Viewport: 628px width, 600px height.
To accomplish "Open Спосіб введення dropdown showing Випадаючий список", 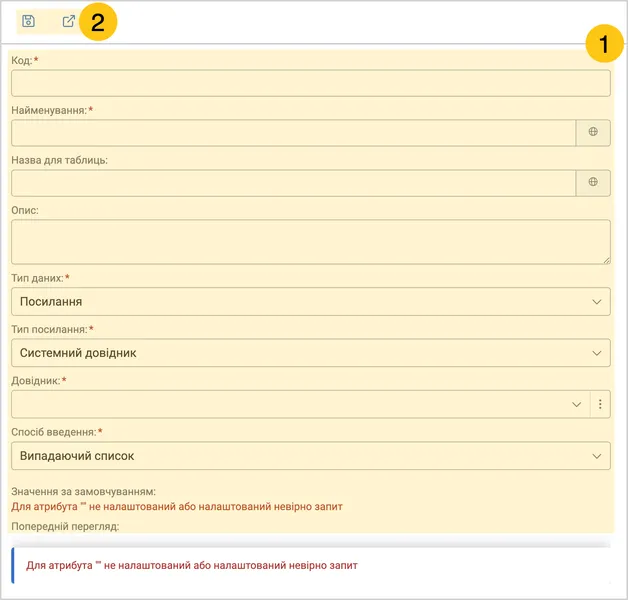I will click(x=311, y=455).
